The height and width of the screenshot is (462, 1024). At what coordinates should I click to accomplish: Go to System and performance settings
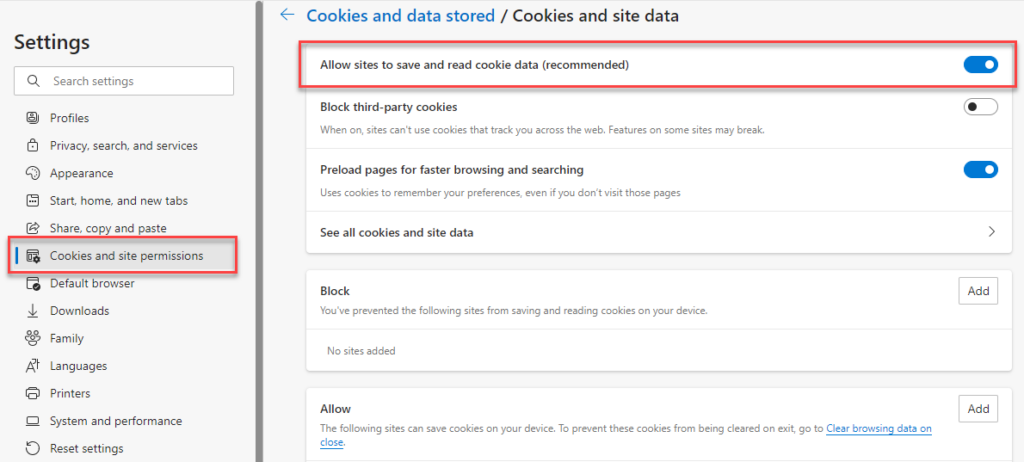[x=116, y=421]
